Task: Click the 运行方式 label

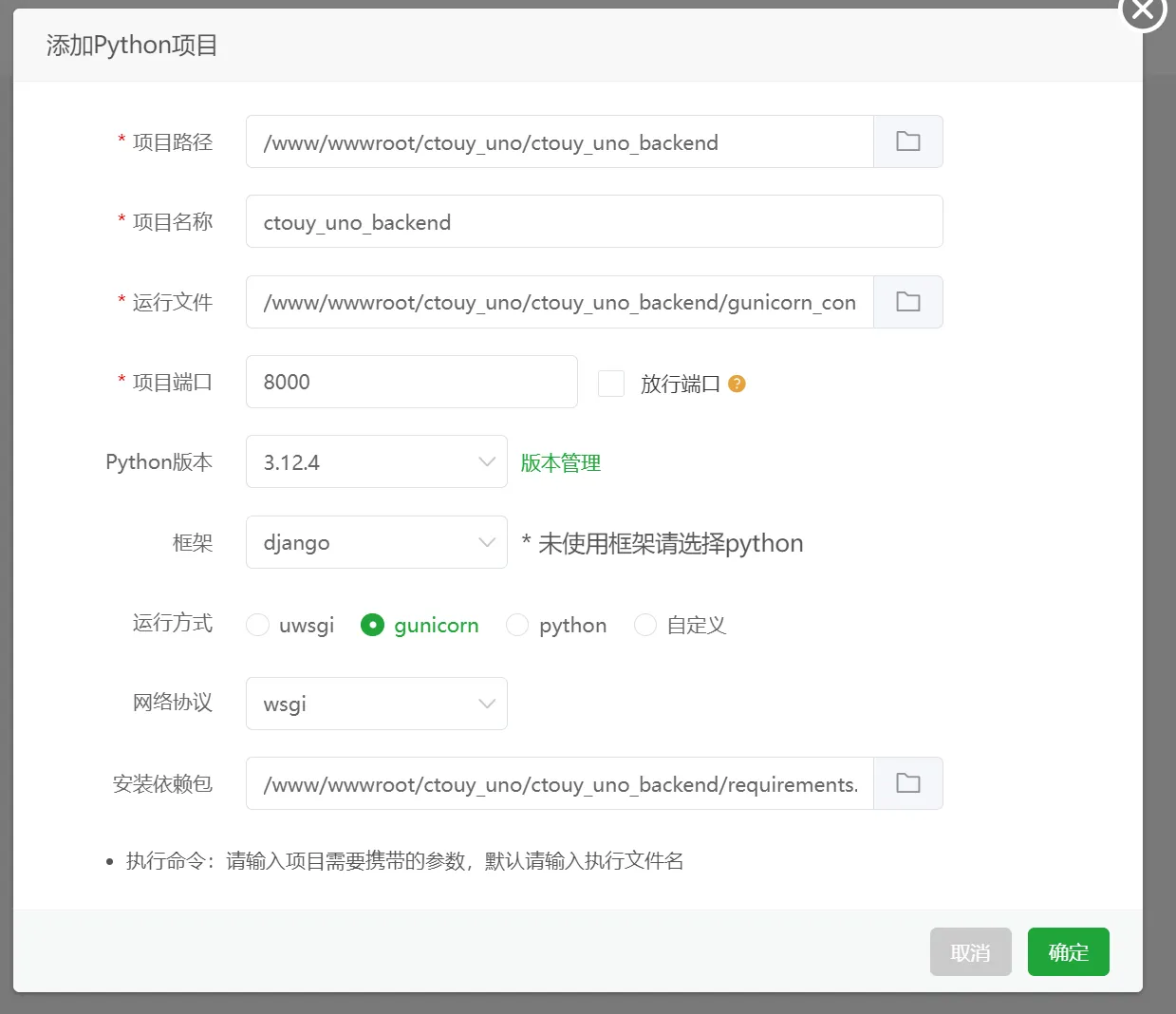Action: (x=172, y=623)
